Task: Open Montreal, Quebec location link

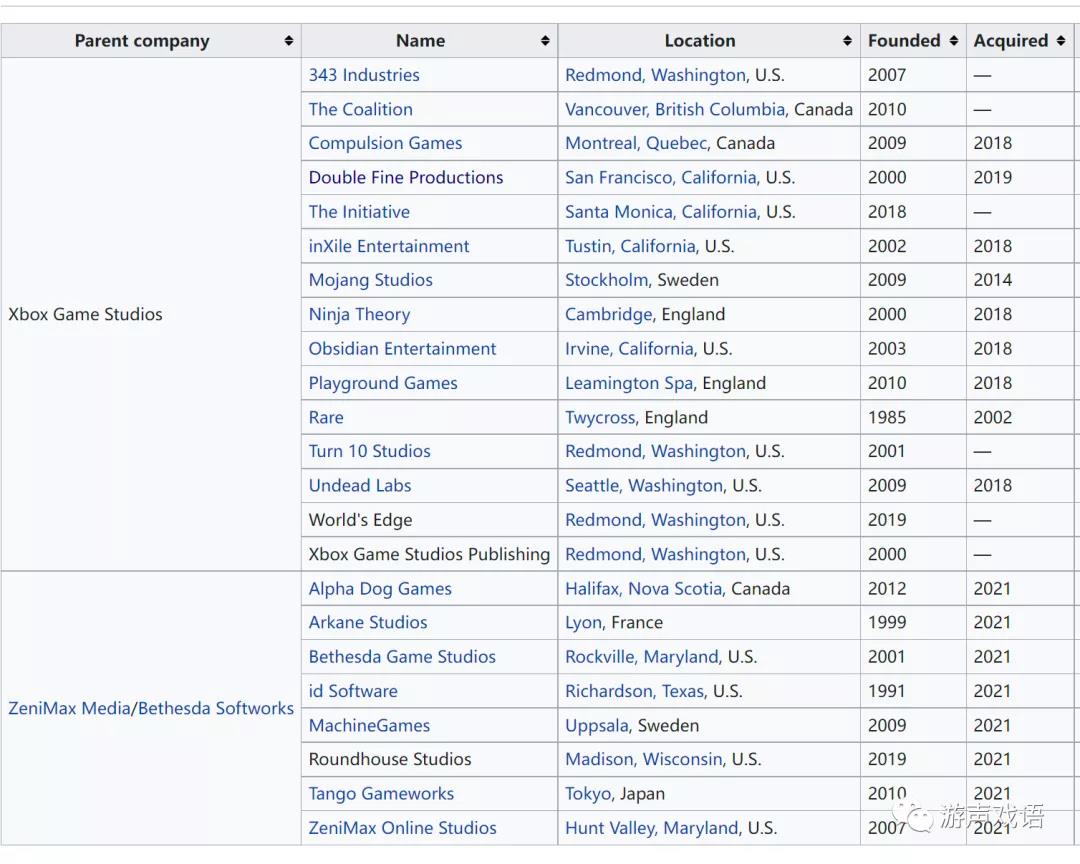Action: pos(636,143)
